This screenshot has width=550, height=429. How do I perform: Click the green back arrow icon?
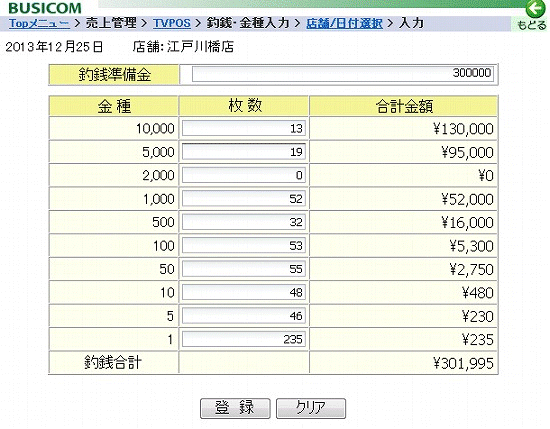[x=536, y=8]
